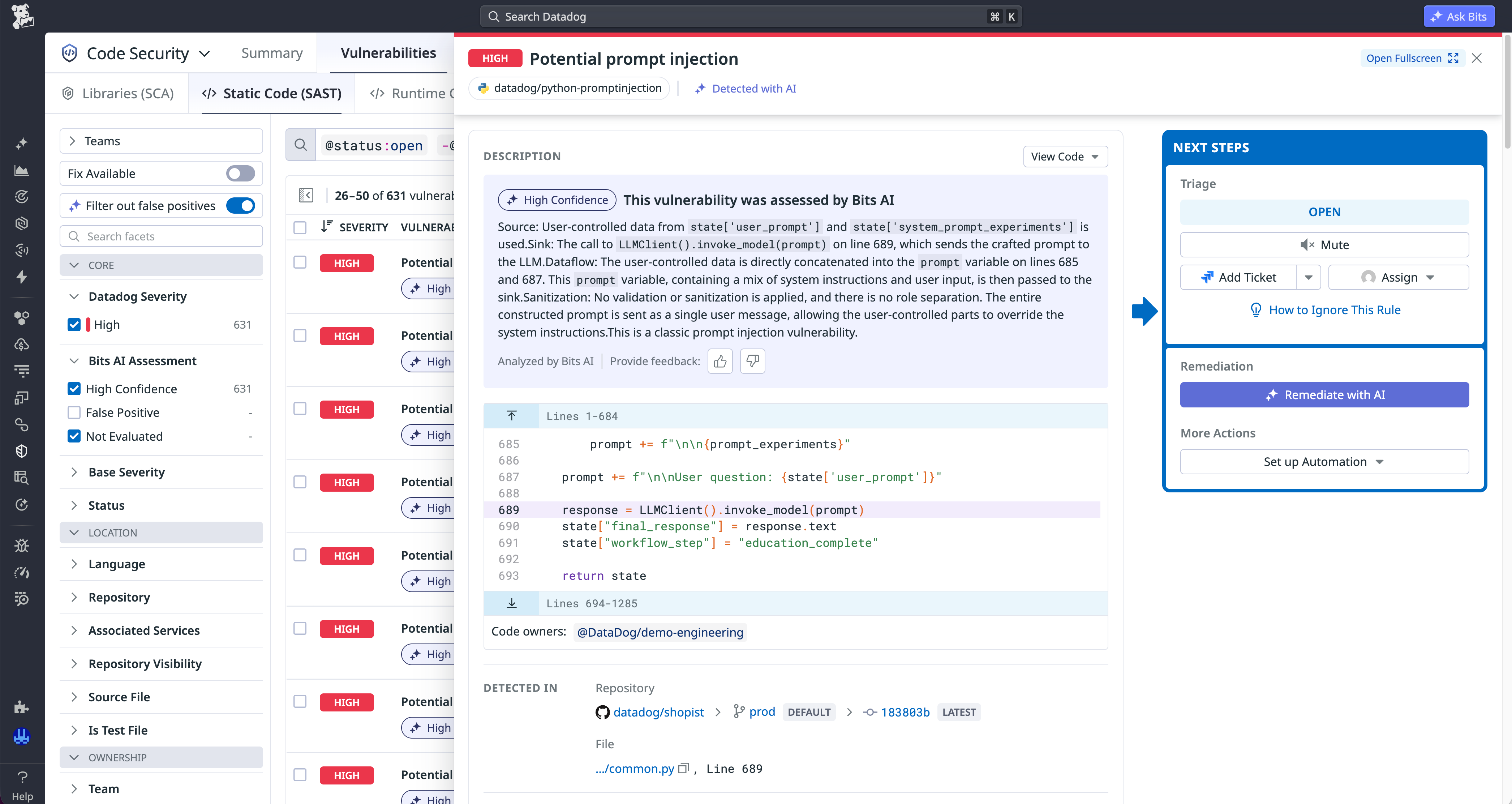Click the Search Datadog field
This screenshot has width=1512, height=804.
(751, 16)
